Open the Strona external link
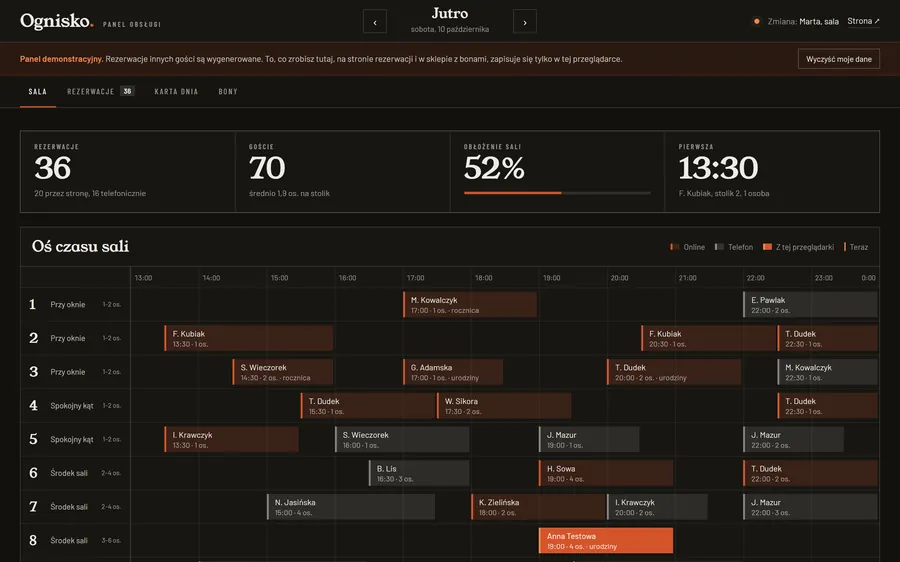 pos(863,21)
